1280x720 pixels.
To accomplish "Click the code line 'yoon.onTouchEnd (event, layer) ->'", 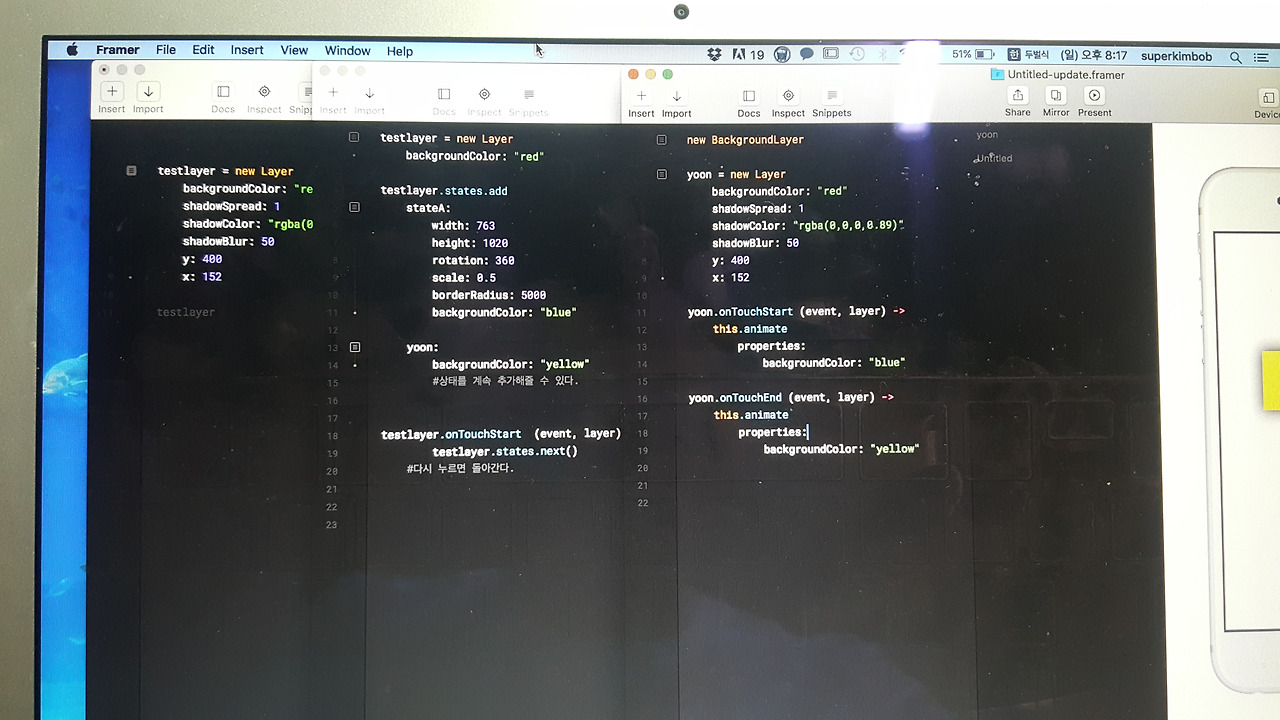I will pyautogui.click(x=791, y=397).
